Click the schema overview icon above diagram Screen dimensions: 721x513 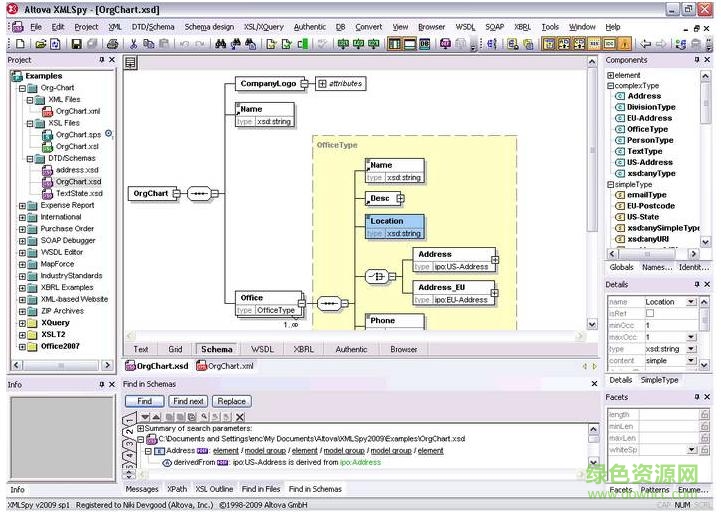[131, 62]
